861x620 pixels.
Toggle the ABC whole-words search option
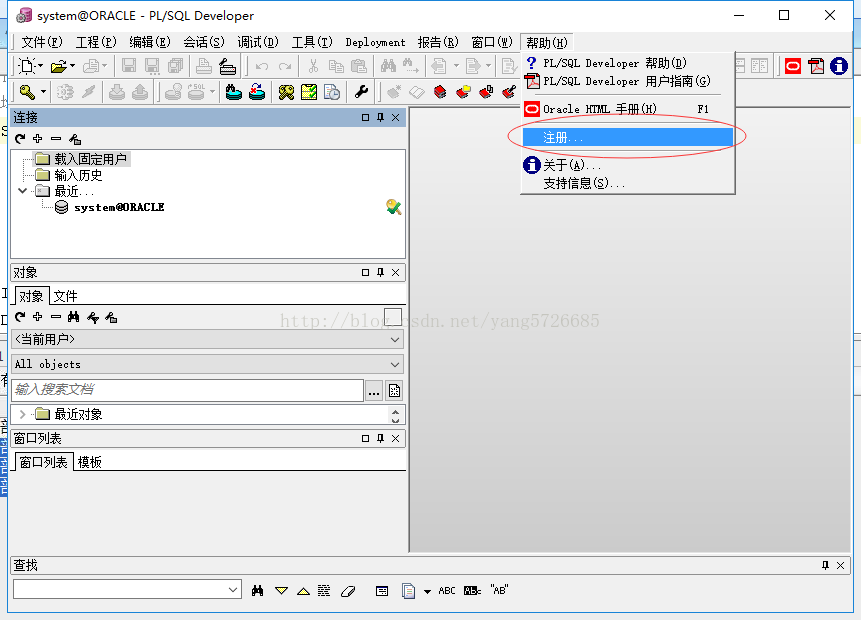pos(447,590)
